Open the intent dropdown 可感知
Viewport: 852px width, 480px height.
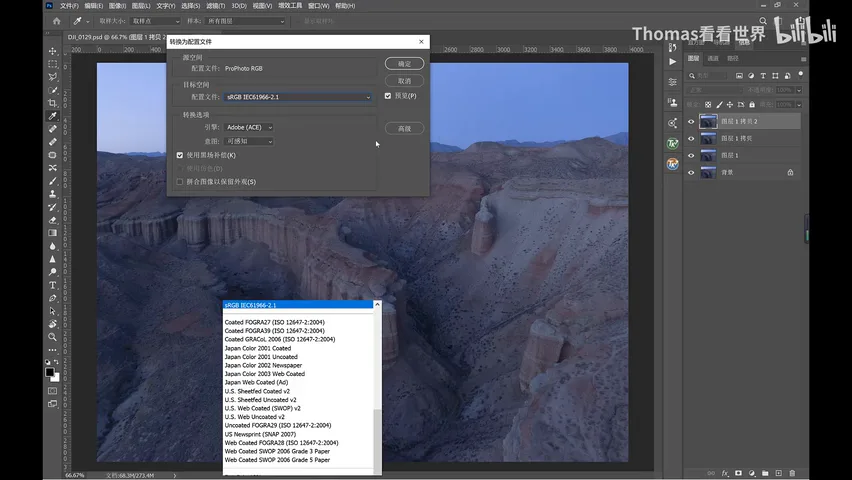pos(249,141)
